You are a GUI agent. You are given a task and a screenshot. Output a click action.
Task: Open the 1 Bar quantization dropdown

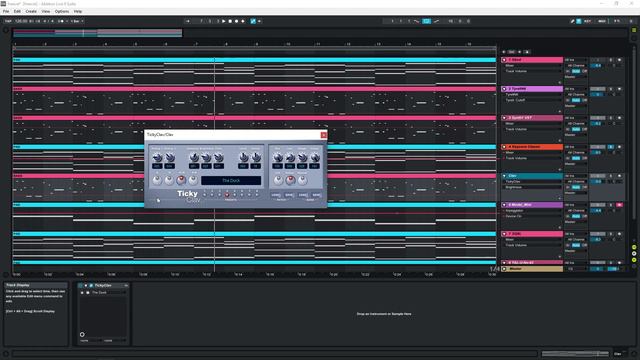77,21
